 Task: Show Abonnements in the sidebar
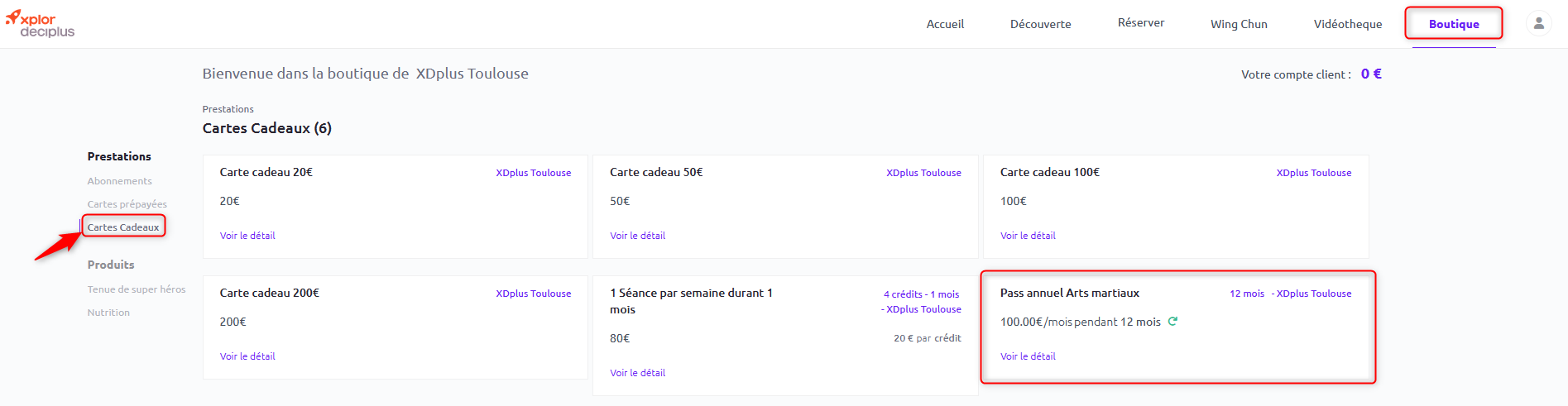tap(120, 181)
